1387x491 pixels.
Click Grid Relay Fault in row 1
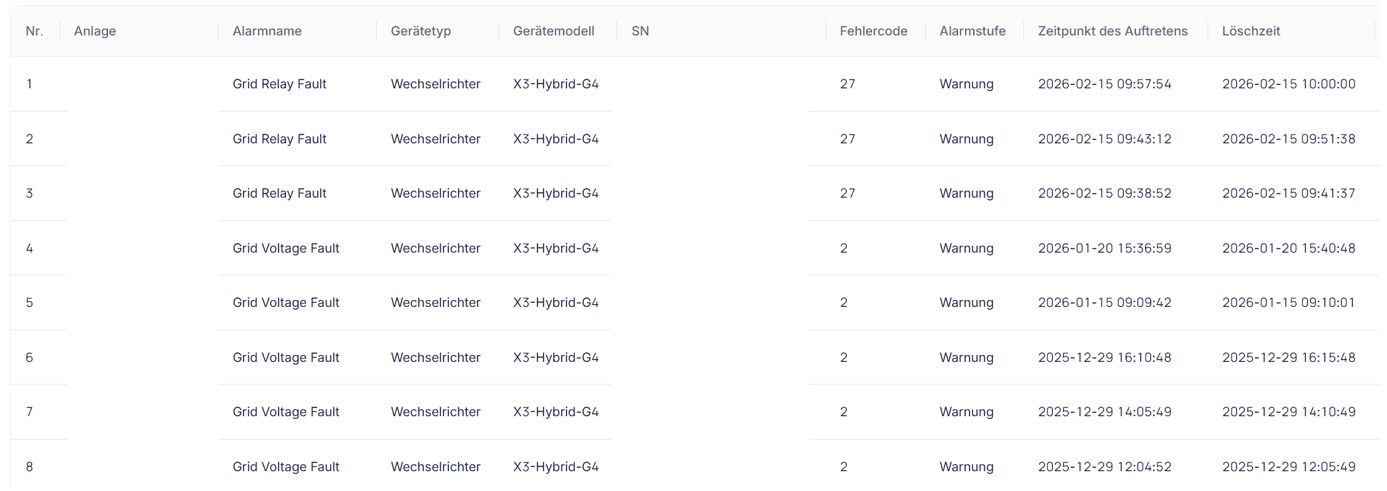(279, 84)
